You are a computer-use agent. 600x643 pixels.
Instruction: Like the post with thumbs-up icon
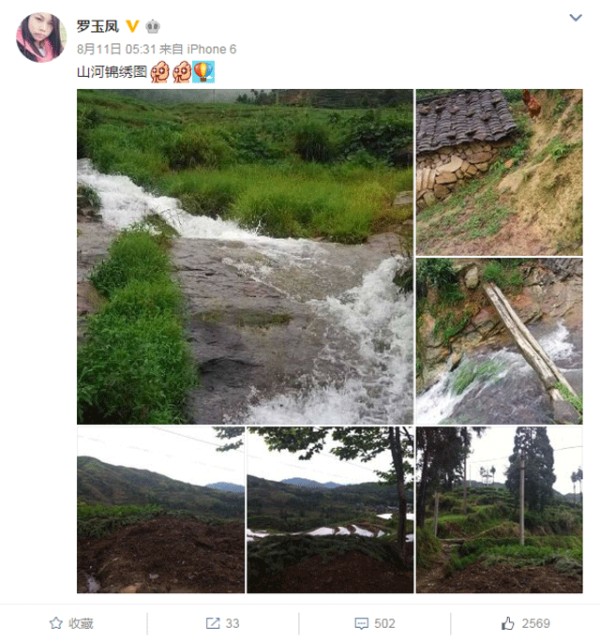[510, 622]
